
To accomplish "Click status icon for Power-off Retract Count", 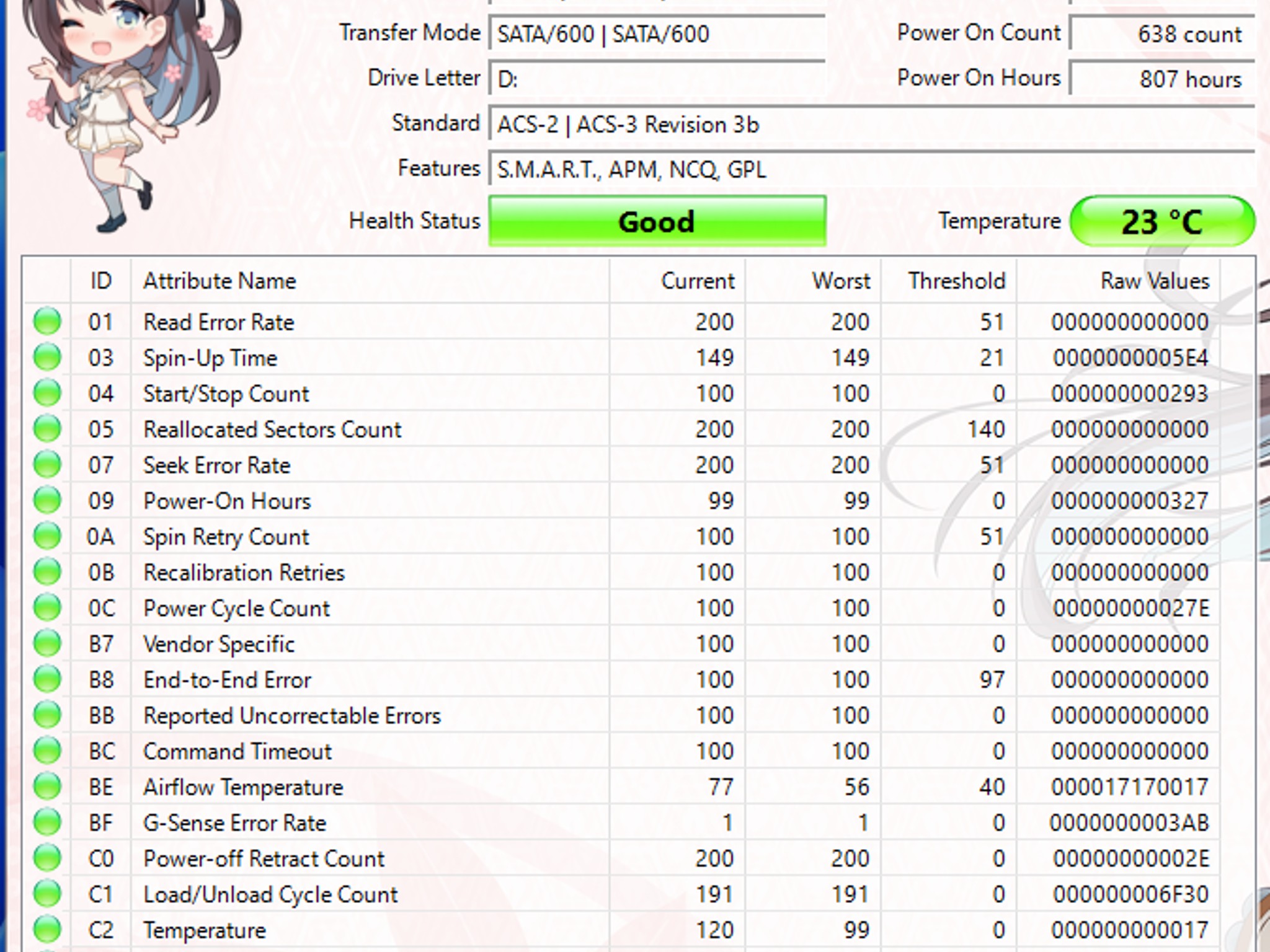I will tap(47, 858).
